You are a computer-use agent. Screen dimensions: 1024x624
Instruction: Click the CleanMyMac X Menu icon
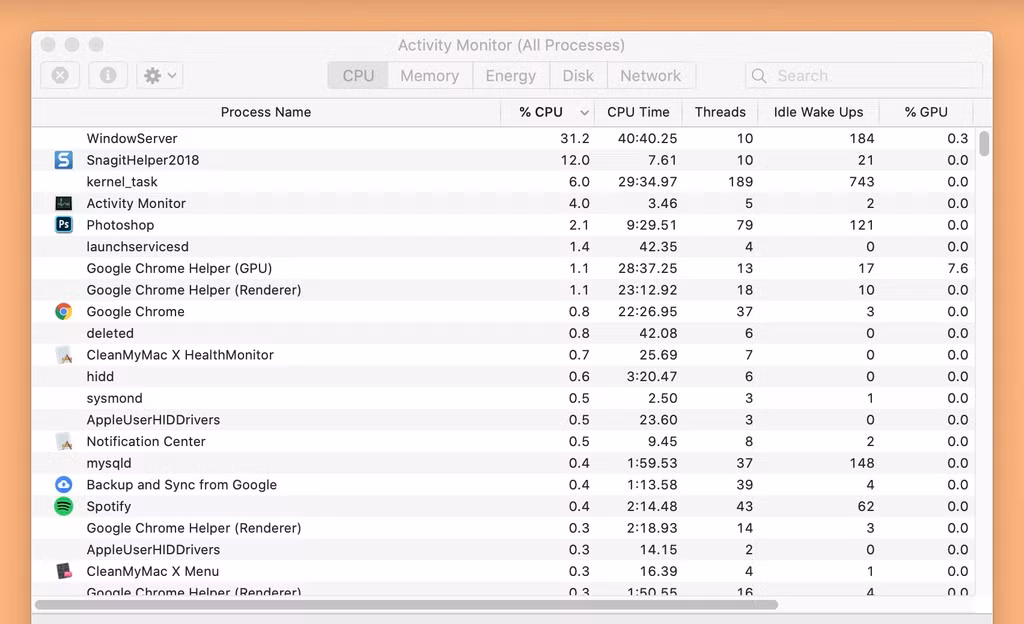pos(63,571)
